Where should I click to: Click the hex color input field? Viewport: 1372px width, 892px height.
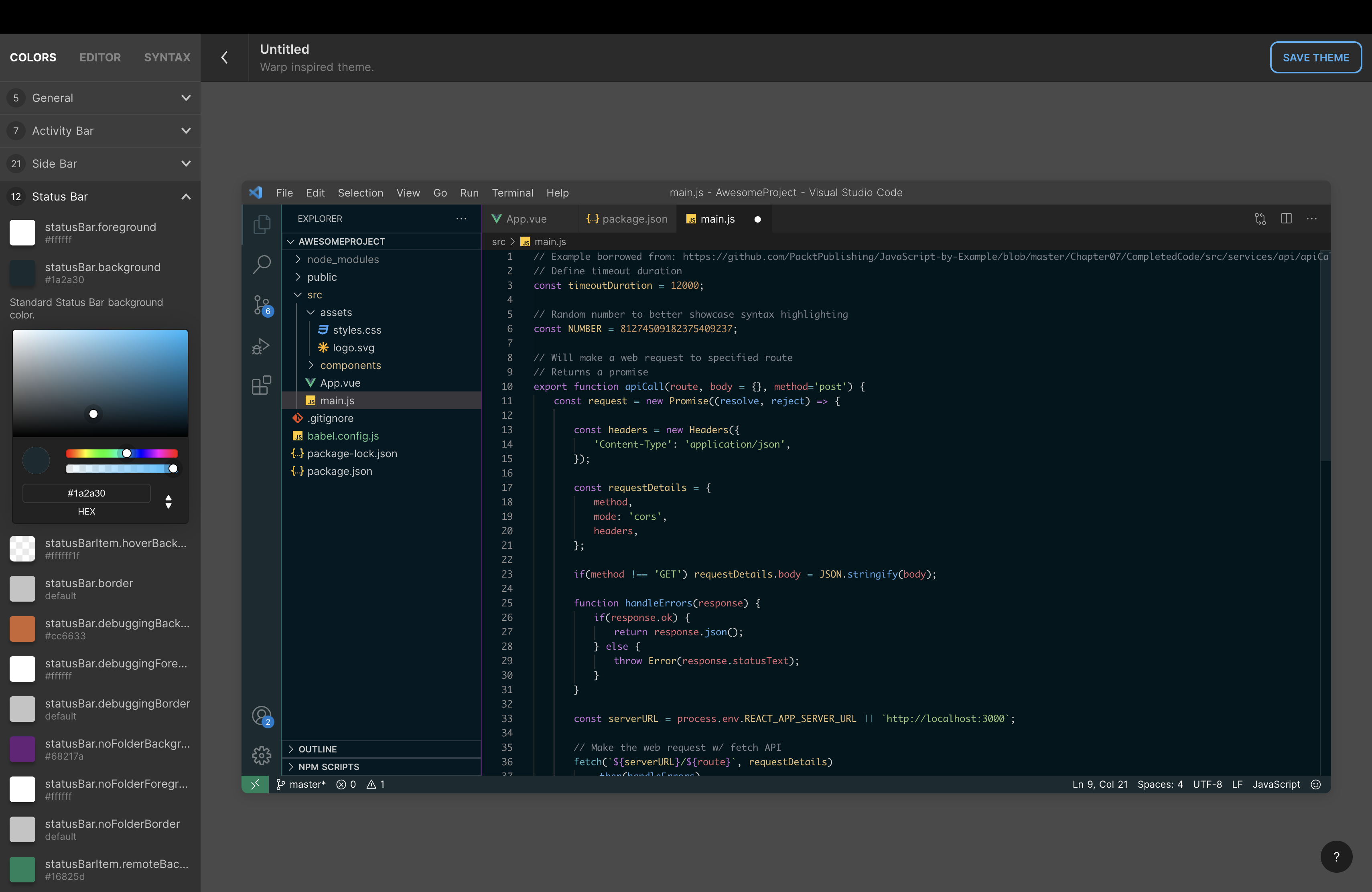click(x=87, y=493)
